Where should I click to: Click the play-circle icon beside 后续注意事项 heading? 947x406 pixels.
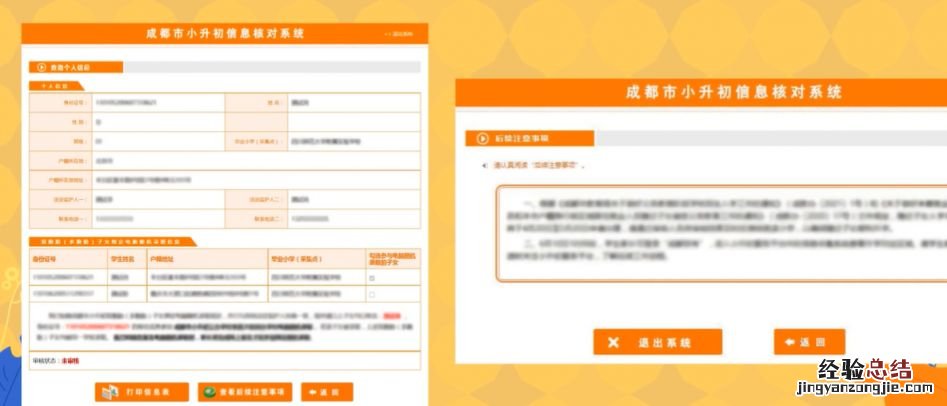483,138
